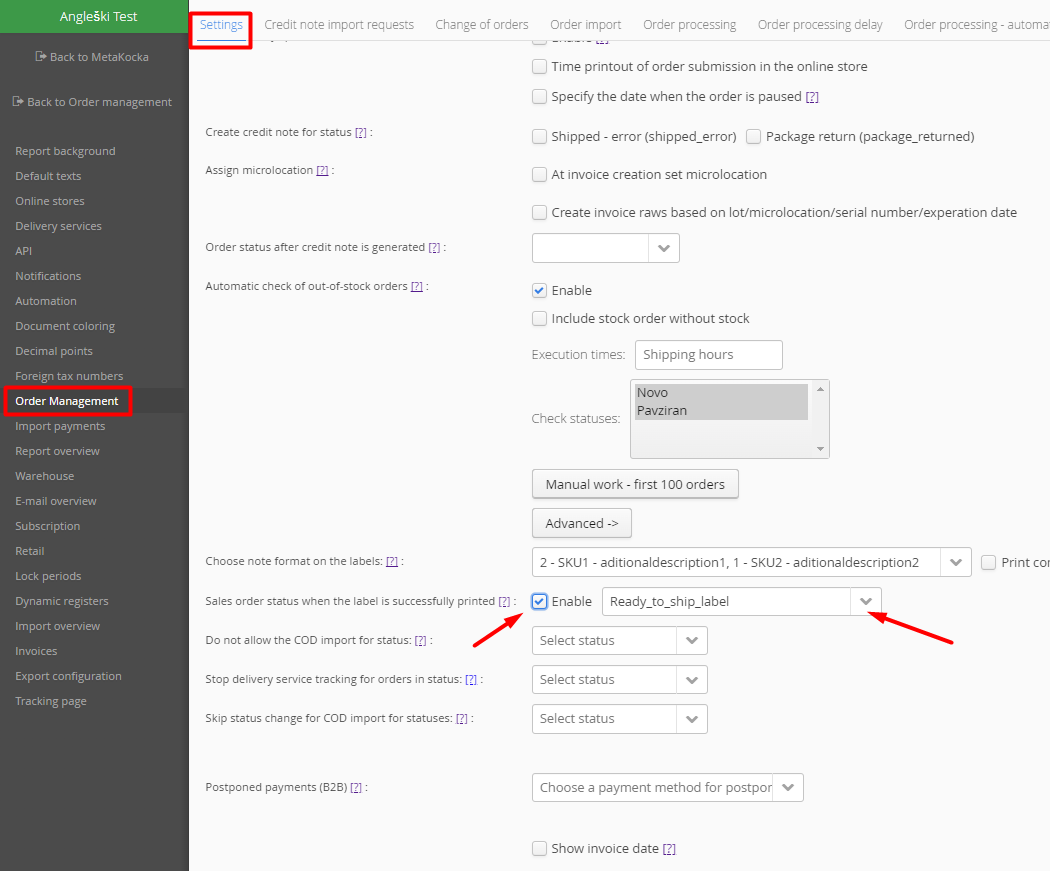Viewport: 1050px width, 871px height.
Task: Open Online stores in sidebar
Action: (x=50, y=201)
